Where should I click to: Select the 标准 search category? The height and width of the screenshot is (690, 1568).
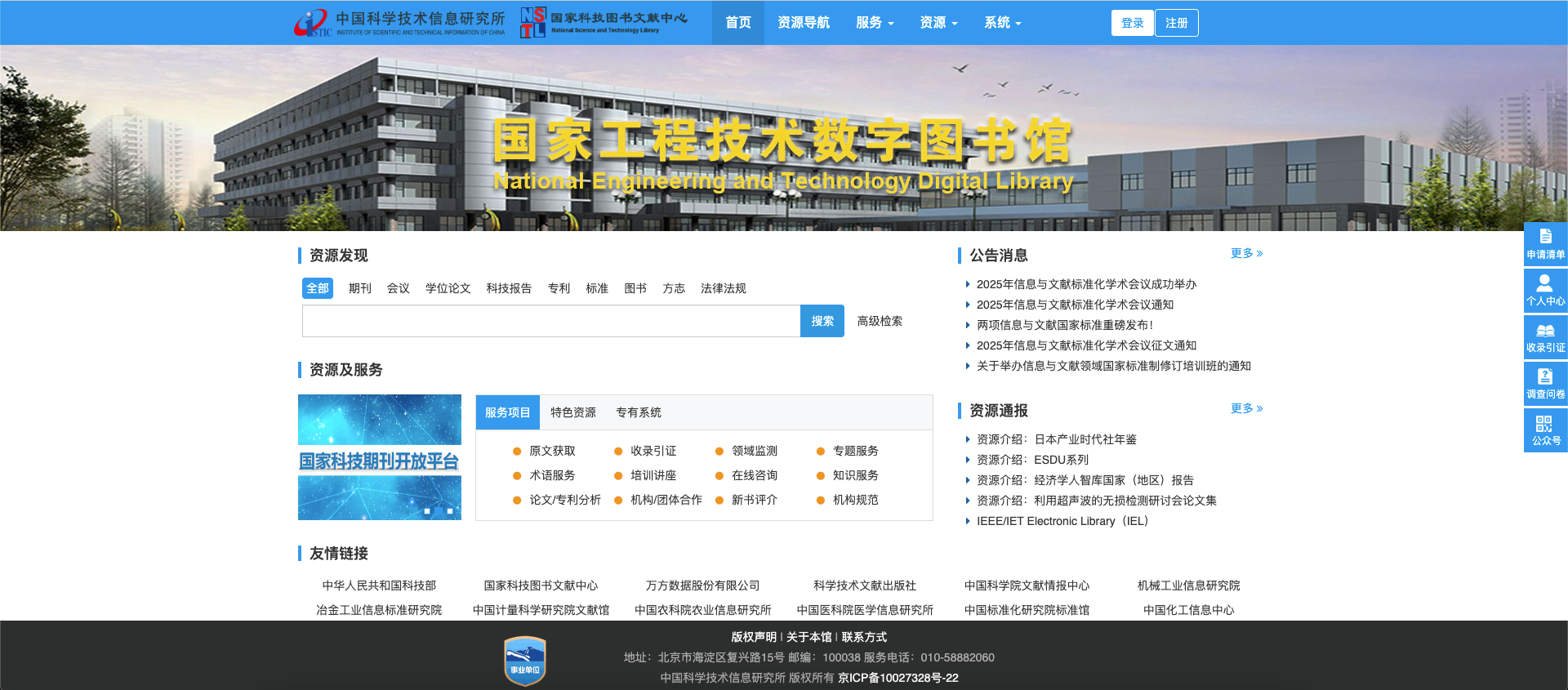coord(597,288)
